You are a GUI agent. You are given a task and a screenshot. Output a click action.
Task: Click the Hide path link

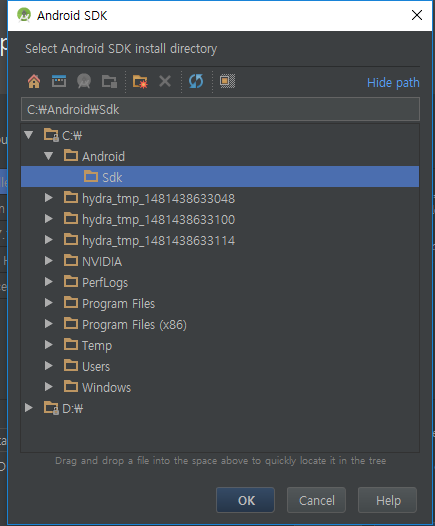click(x=393, y=83)
